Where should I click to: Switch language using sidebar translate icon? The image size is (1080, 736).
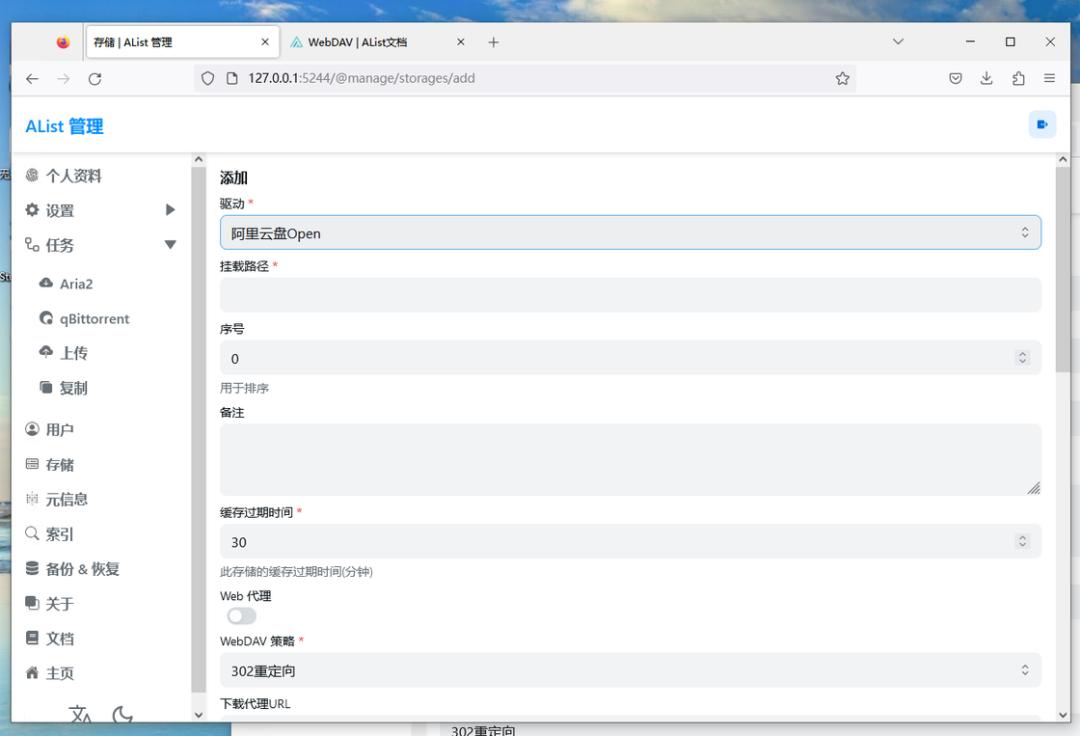coord(80,714)
